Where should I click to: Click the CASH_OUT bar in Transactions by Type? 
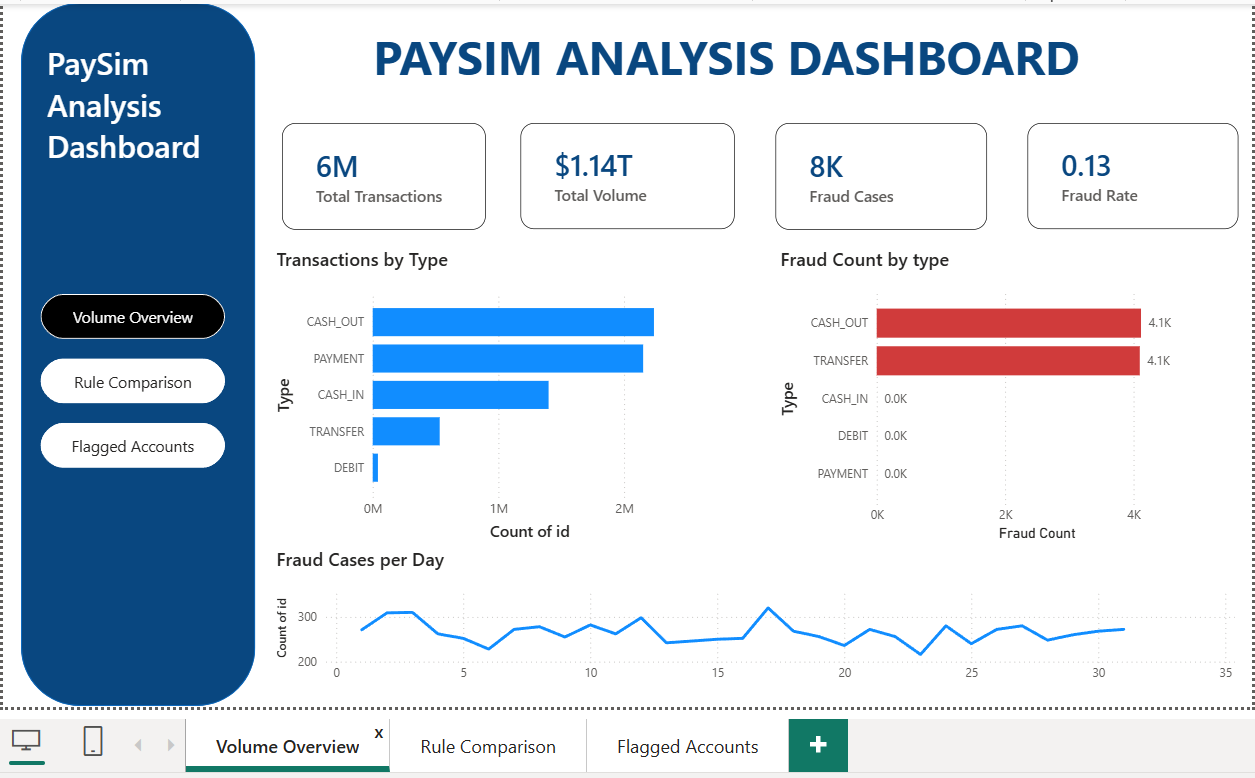coord(513,322)
